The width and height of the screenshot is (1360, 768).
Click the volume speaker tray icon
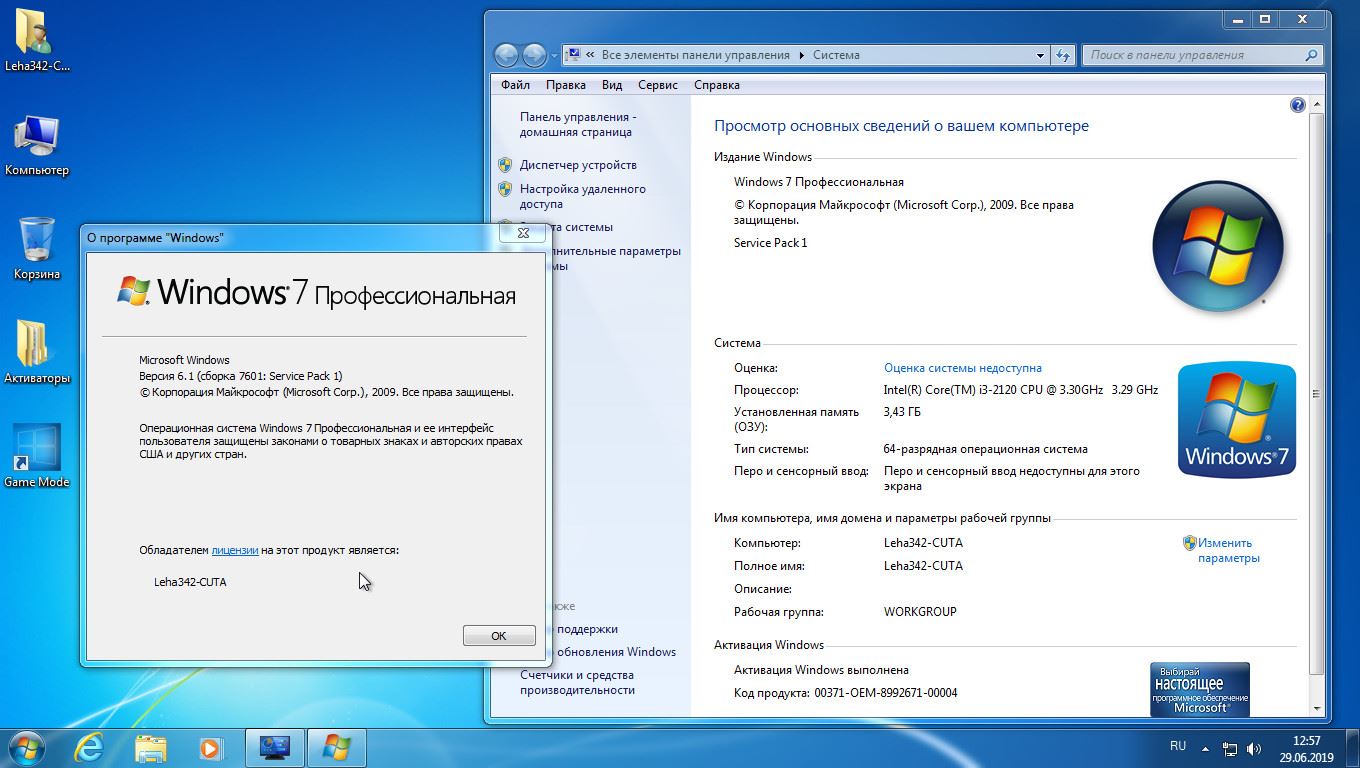[x=1254, y=748]
